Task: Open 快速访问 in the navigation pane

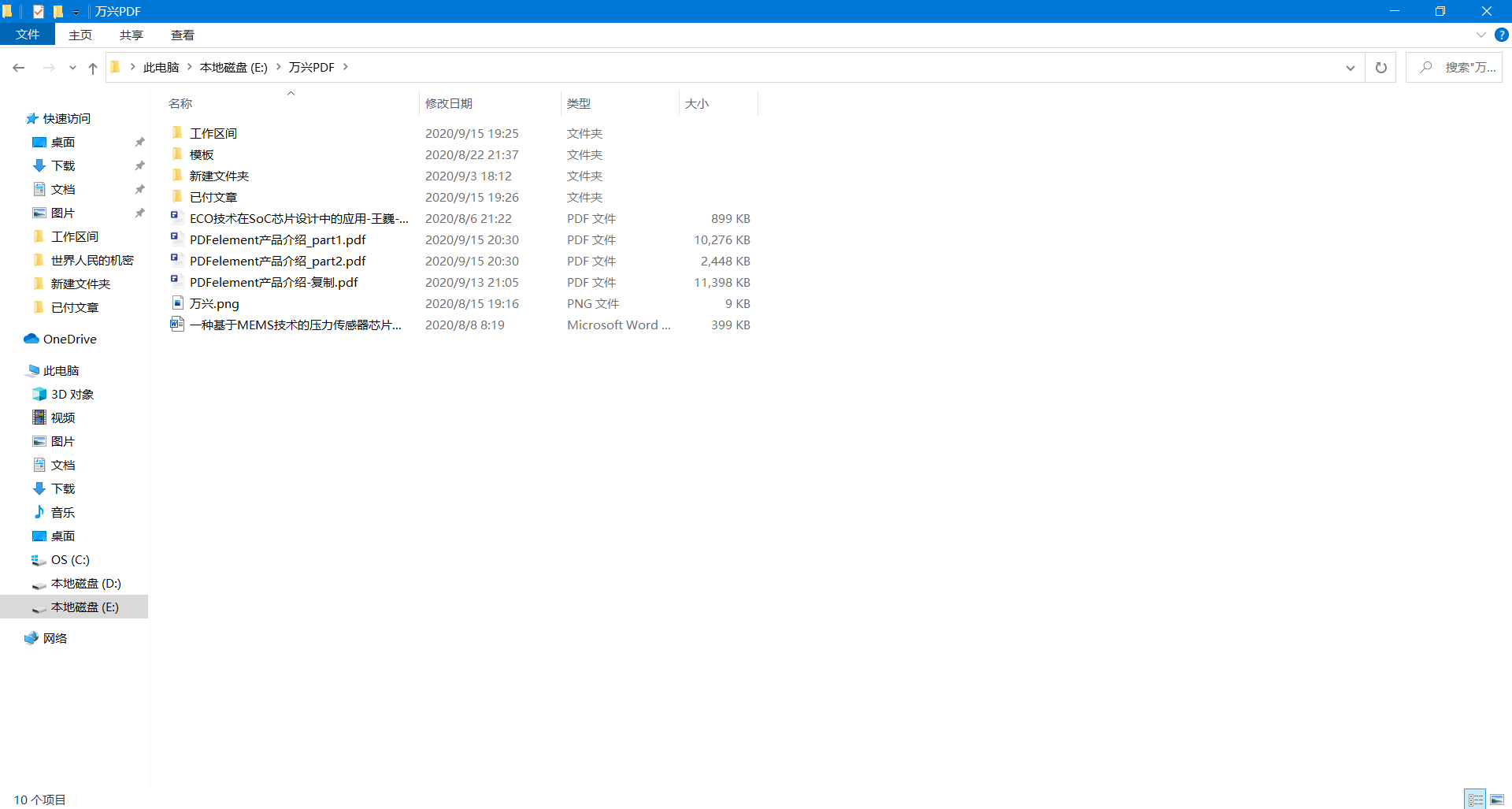Action: click(67, 118)
